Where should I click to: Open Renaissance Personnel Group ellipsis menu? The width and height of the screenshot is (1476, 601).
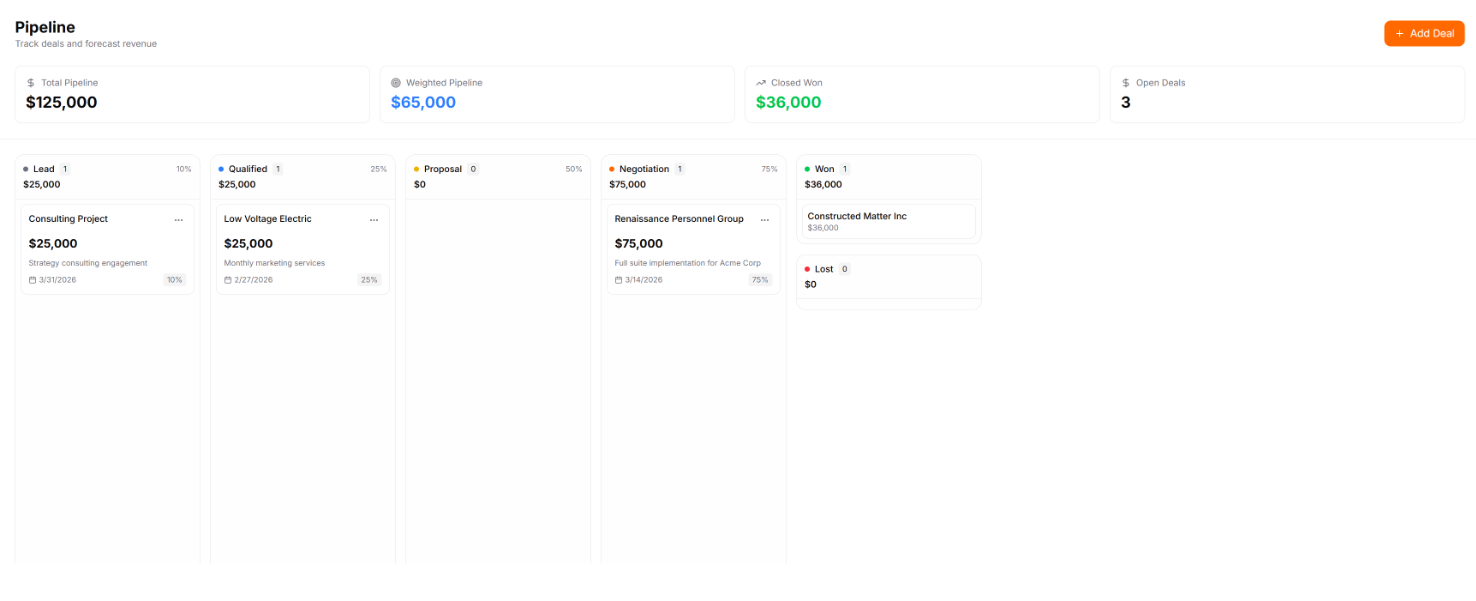point(764,220)
